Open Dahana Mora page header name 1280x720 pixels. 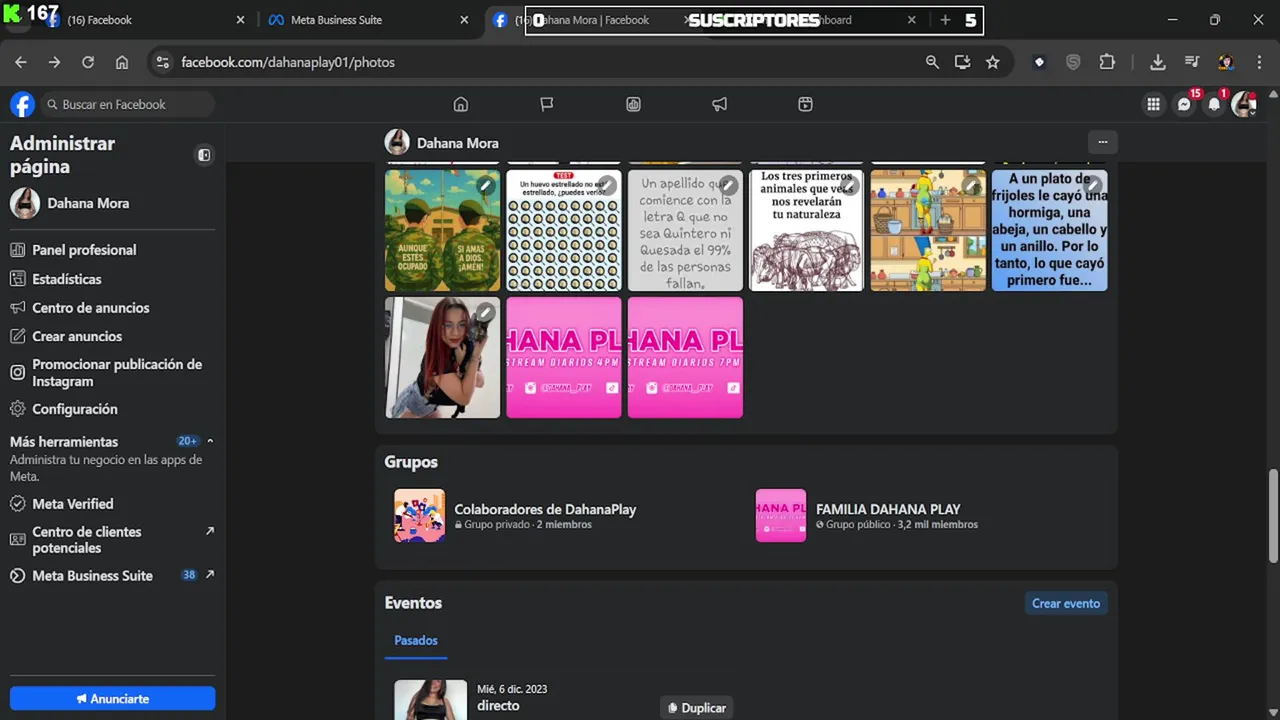point(457,143)
